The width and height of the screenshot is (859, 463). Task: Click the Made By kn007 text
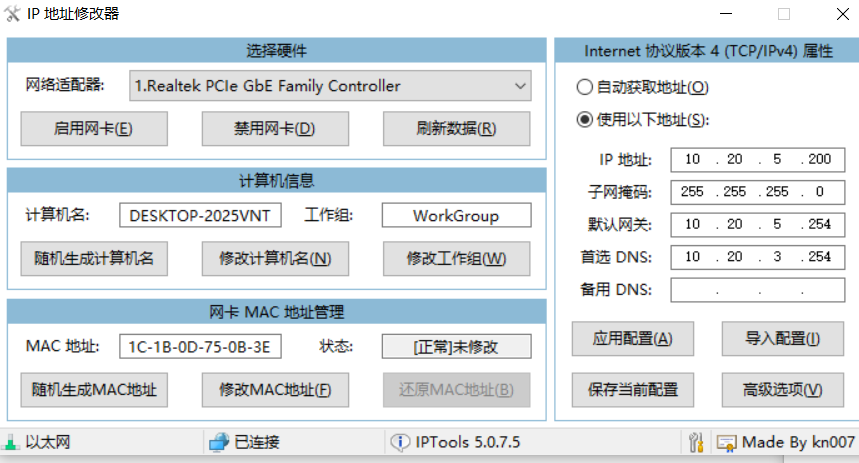(798, 442)
